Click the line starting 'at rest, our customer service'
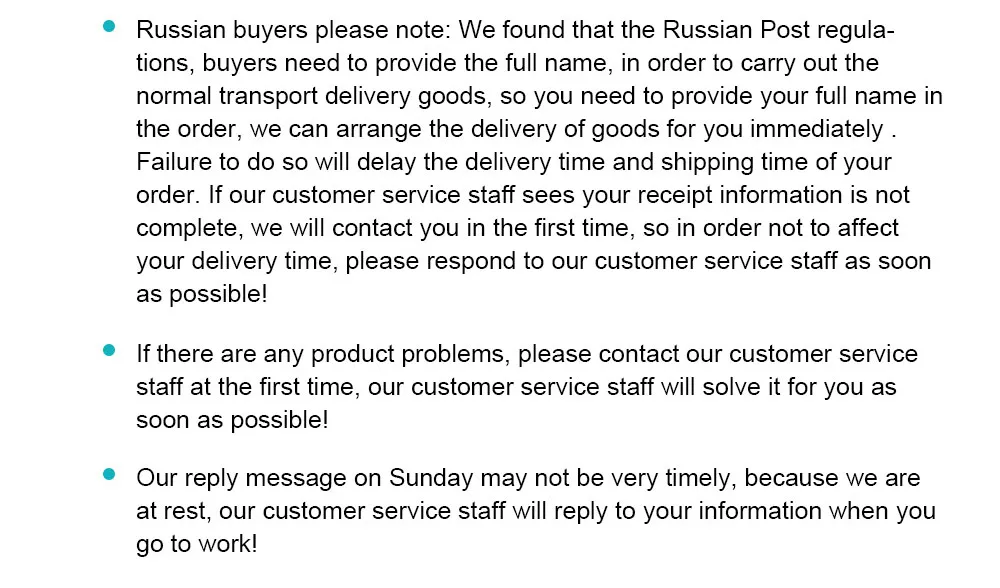This screenshot has height=588, width=1000. pyautogui.click(x=536, y=511)
